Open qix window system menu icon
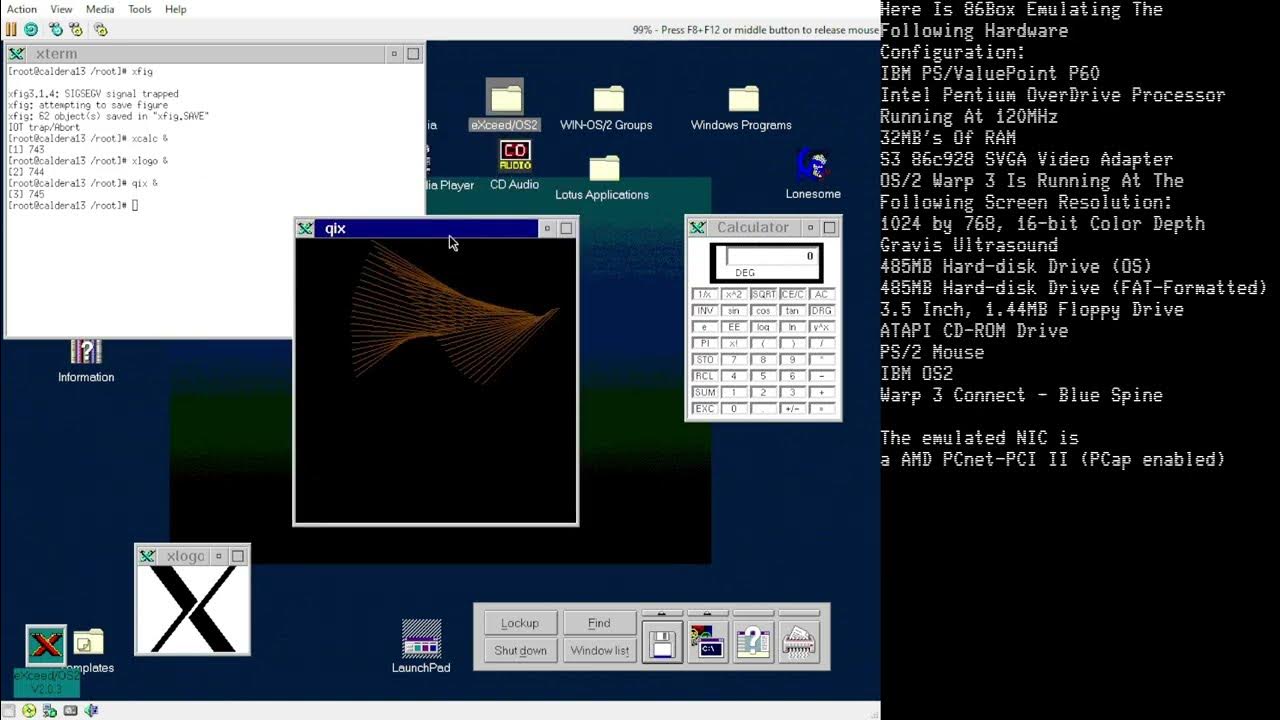This screenshot has height=720, width=1280. click(x=305, y=229)
